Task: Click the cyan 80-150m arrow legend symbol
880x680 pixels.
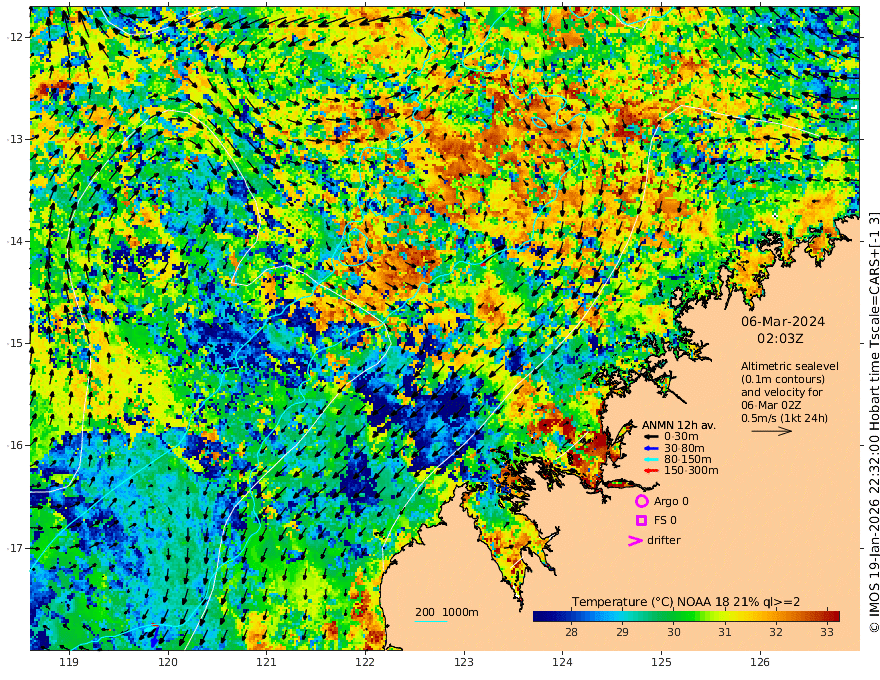Action: coord(650,460)
